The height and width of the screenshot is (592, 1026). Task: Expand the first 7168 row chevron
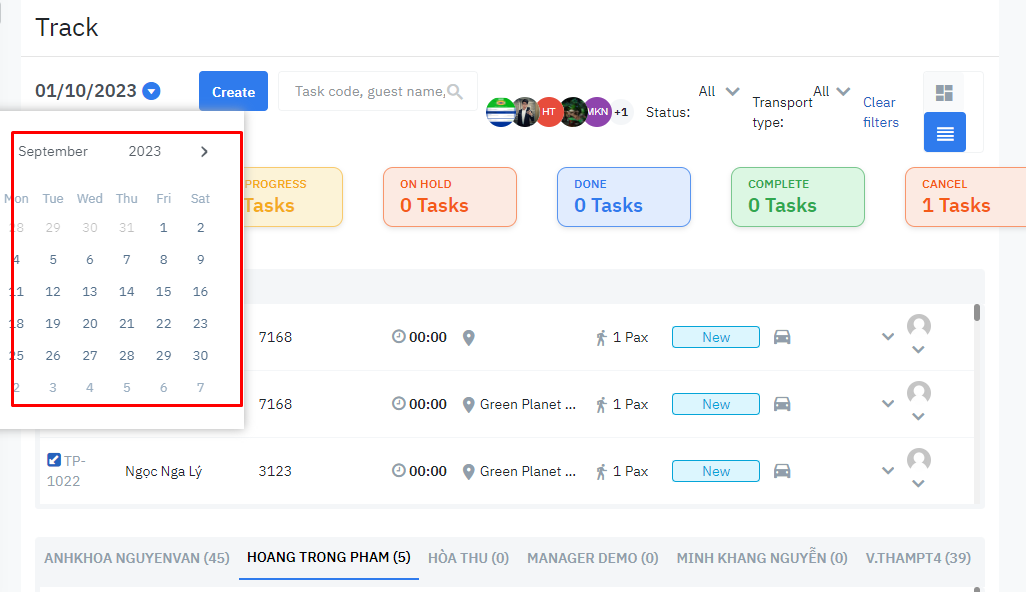[888, 337]
